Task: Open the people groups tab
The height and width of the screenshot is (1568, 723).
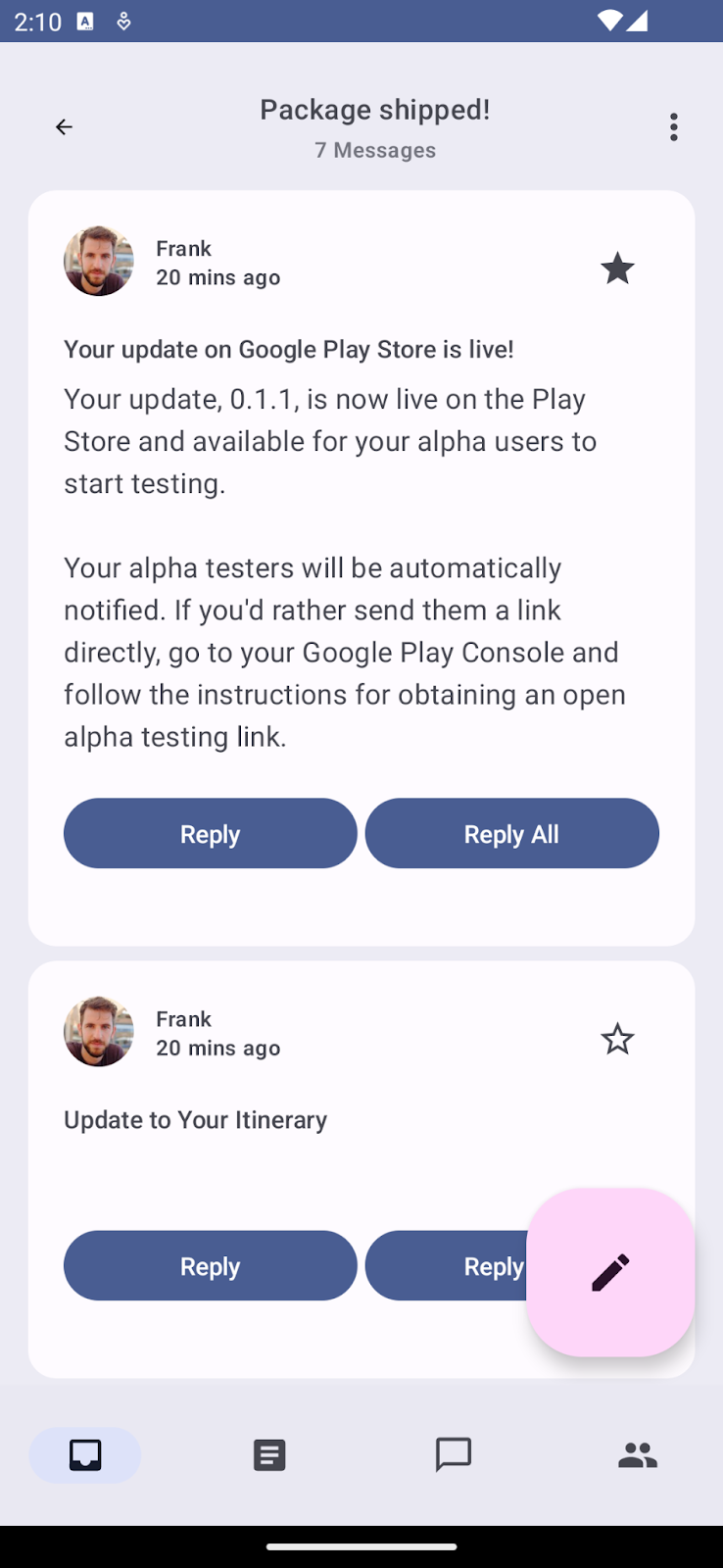Action: [638, 1455]
